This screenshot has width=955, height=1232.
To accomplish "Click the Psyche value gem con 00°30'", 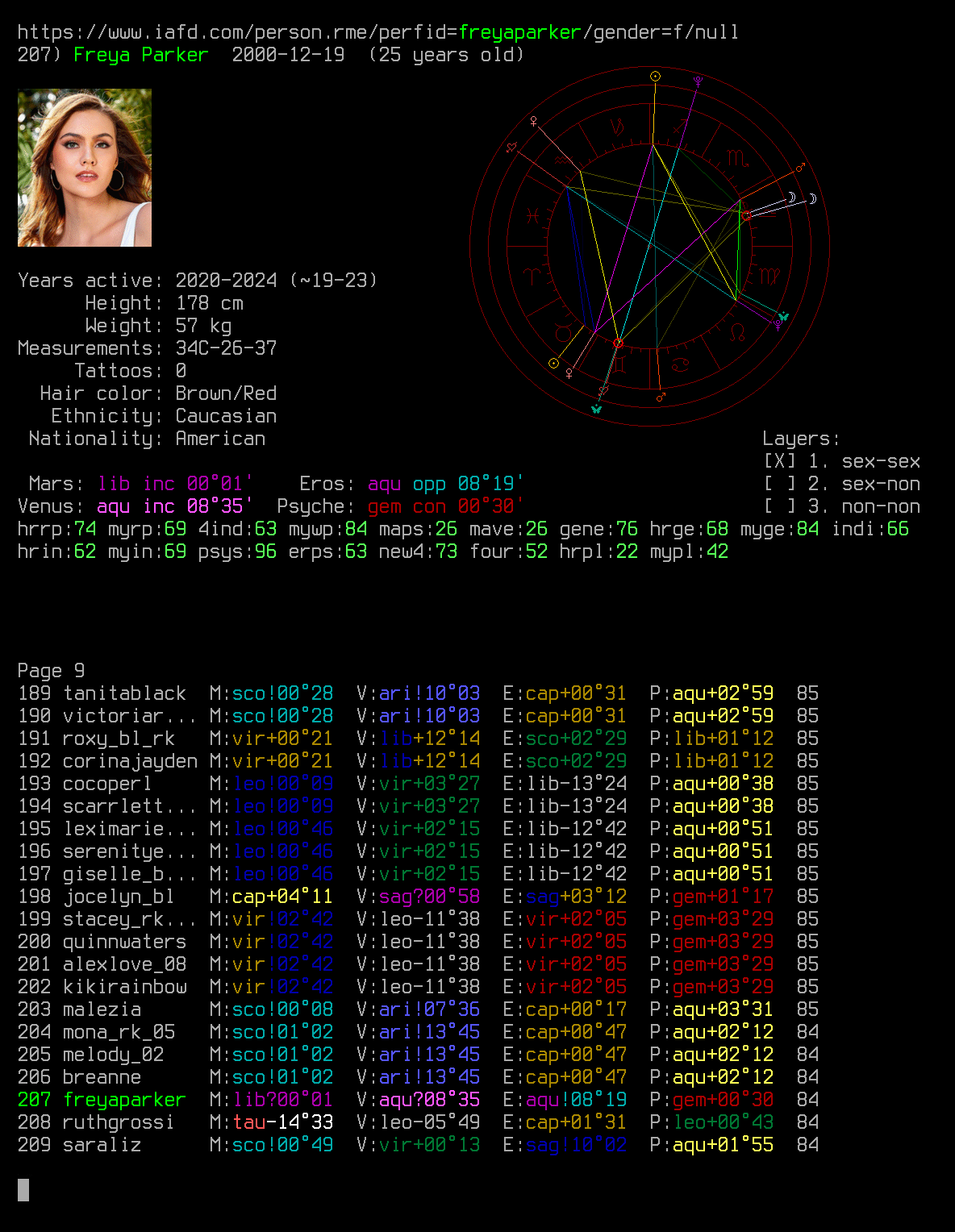I will coord(446,506).
